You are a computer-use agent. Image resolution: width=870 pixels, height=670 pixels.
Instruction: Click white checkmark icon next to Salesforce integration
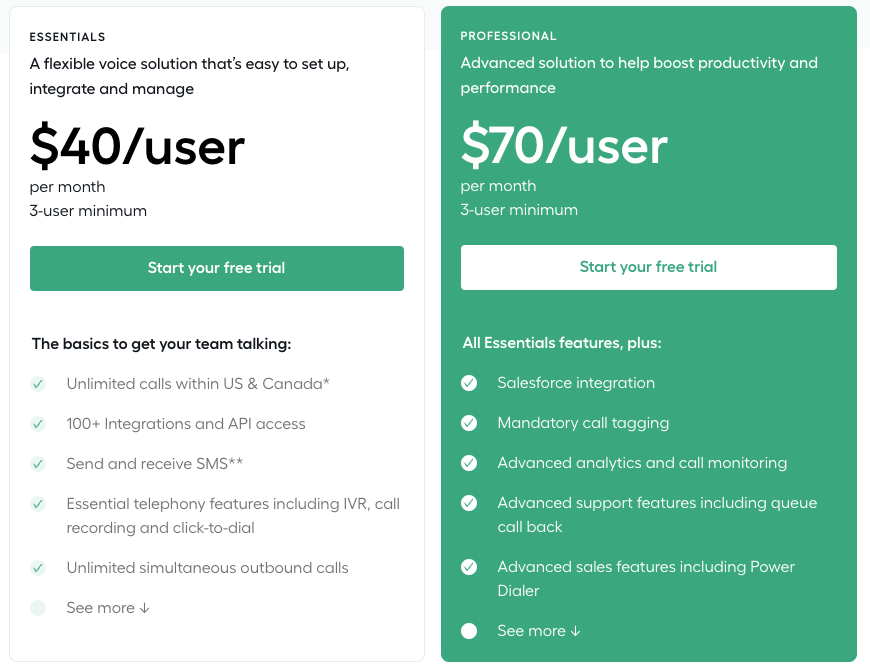point(469,383)
